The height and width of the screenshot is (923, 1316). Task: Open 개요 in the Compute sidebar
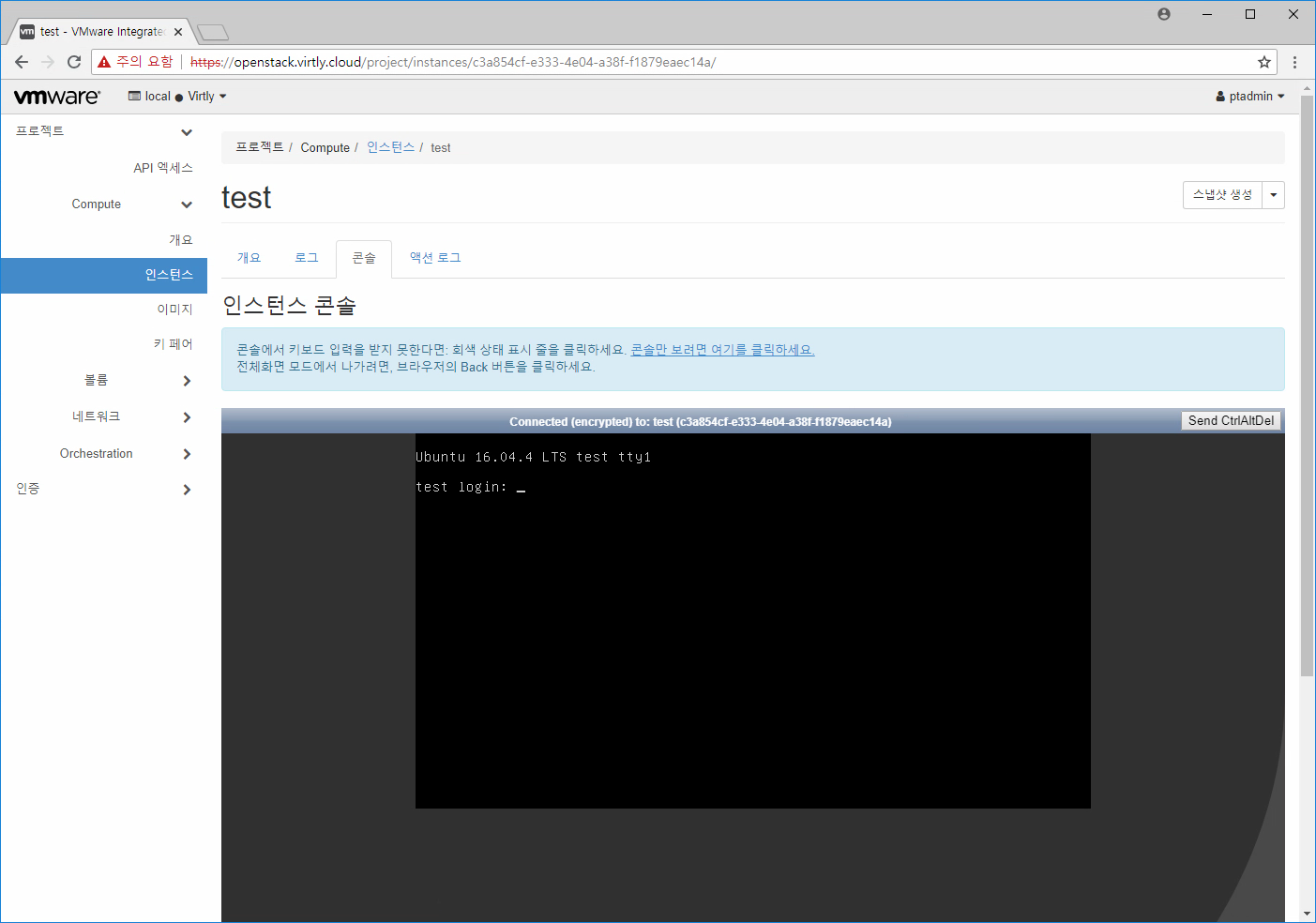pyautogui.click(x=181, y=240)
